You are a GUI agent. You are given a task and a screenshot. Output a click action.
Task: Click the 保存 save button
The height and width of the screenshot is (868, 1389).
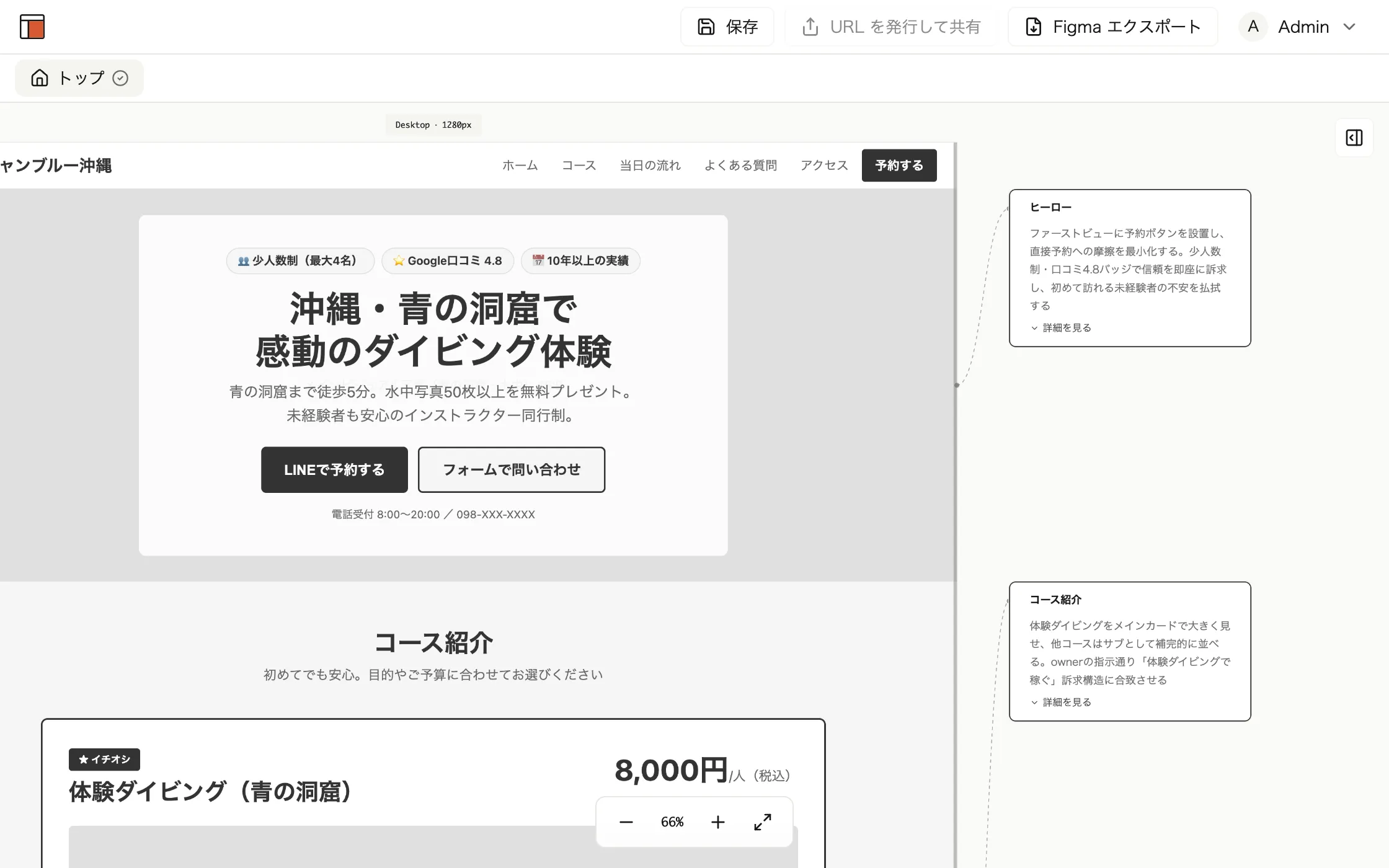pos(727,27)
